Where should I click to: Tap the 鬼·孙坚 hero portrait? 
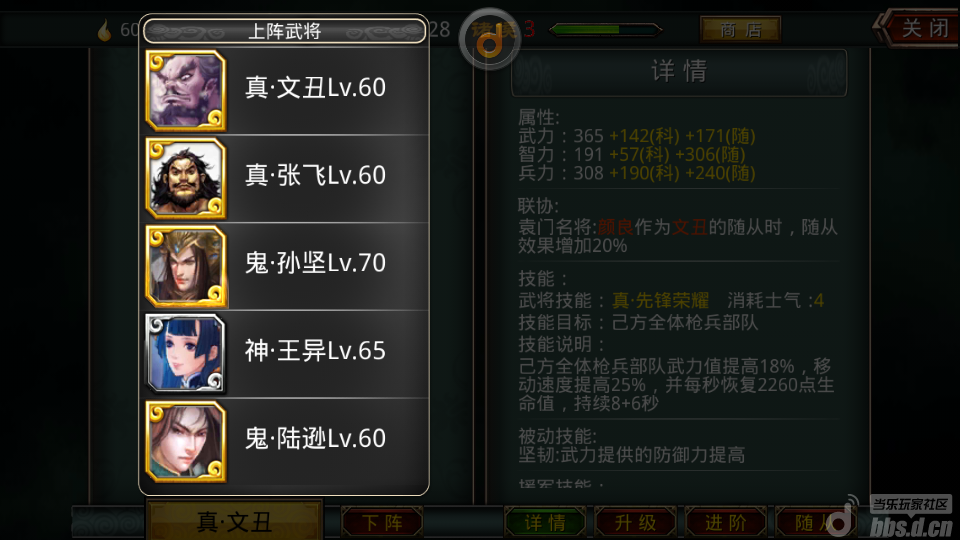click(x=186, y=266)
